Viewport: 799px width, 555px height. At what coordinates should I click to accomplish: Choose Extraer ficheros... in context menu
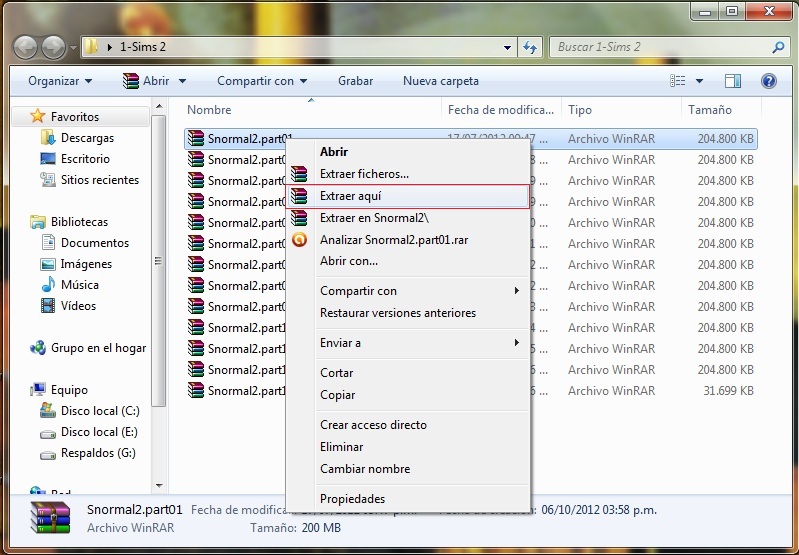pyautogui.click(x=408, y=174)
